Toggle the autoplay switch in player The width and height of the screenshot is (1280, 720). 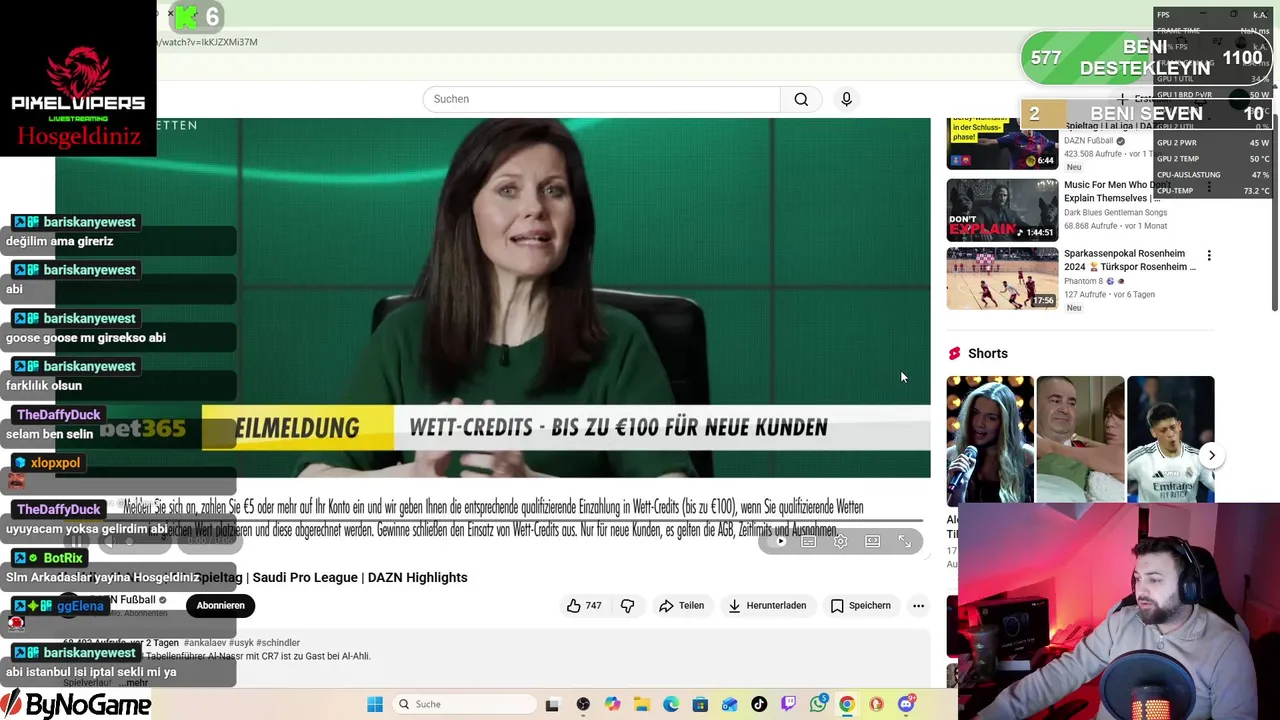click(777, 541)
